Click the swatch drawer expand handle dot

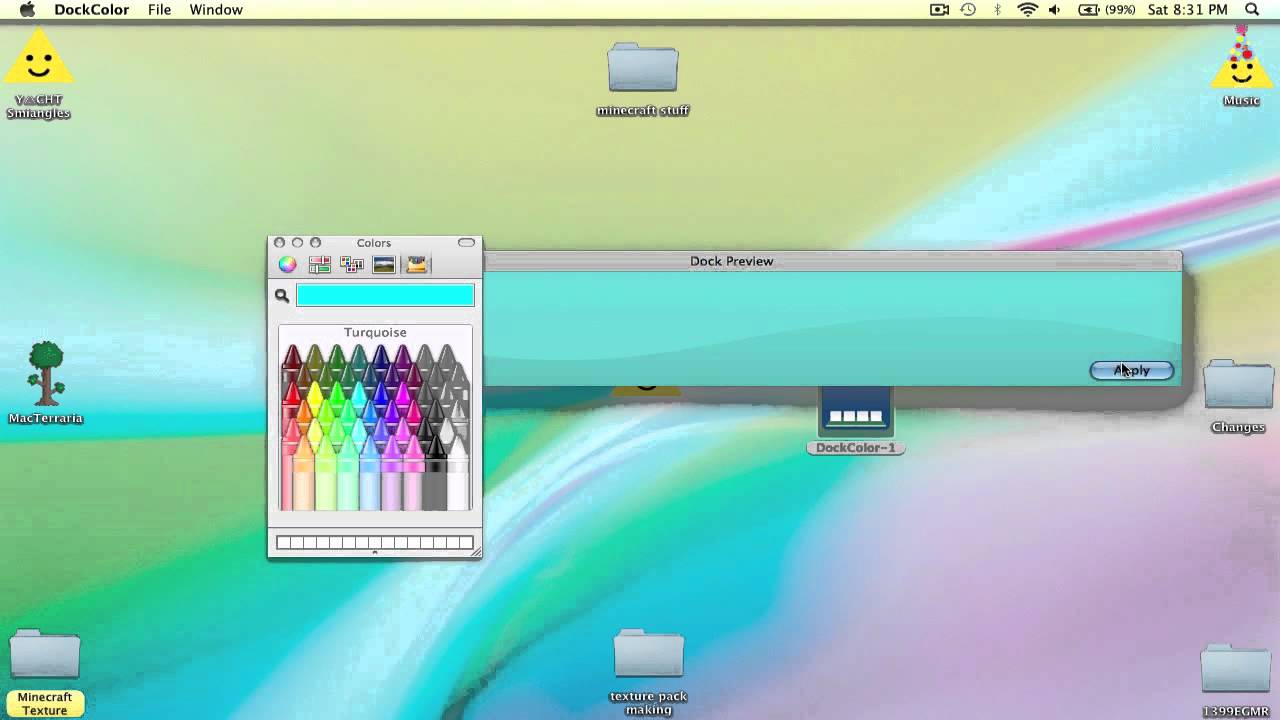tap(375, 552)
